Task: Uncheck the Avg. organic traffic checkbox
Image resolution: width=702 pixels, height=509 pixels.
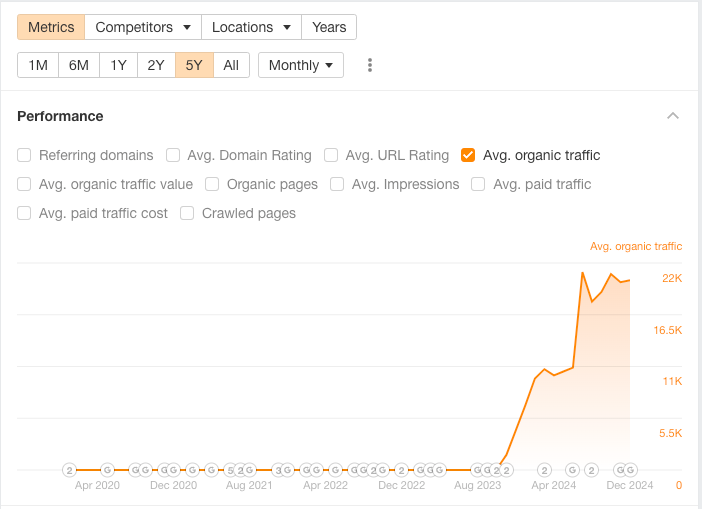Action: (468, 155)
